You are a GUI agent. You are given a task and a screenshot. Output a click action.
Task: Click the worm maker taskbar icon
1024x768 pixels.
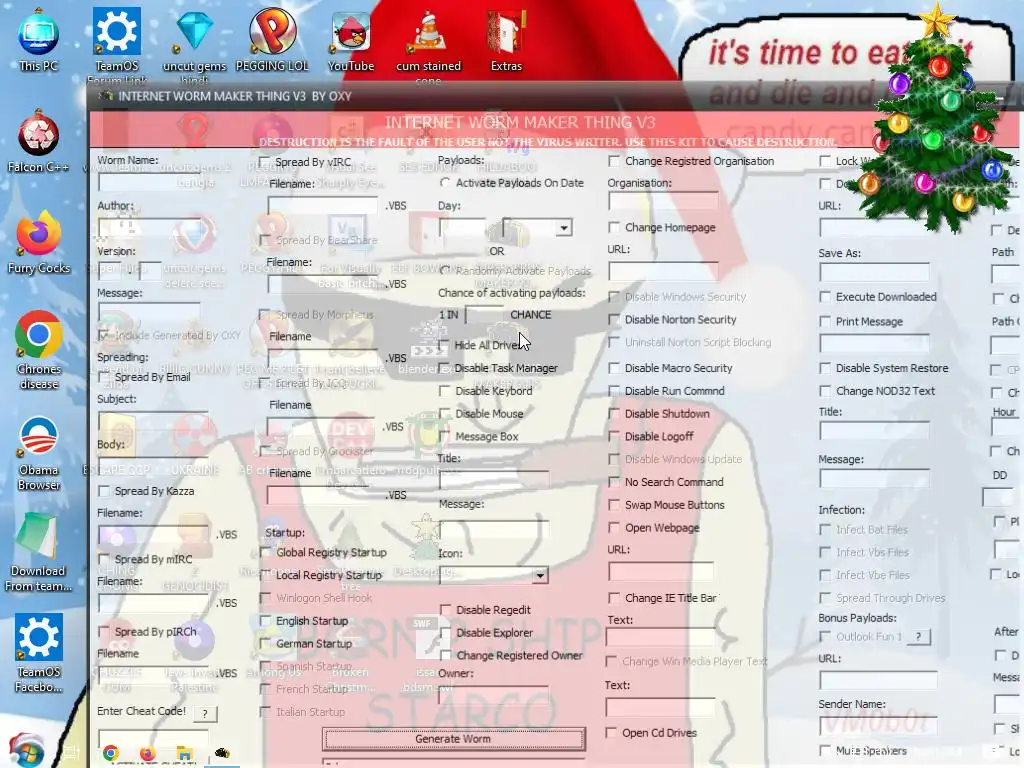(x=222, y=754)
